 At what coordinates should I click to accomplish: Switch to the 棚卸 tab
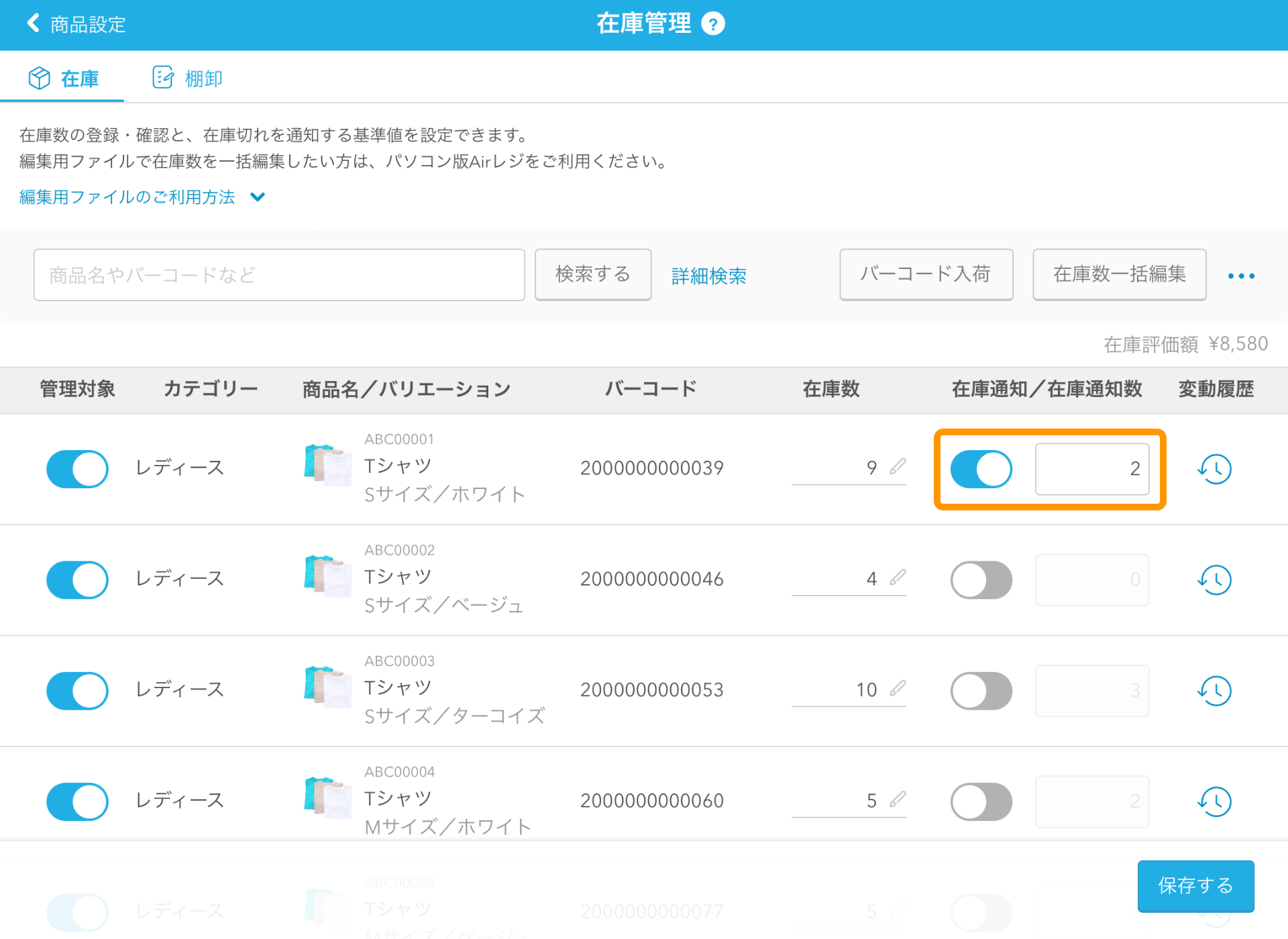pyautogui.click(x=187, y=78)
